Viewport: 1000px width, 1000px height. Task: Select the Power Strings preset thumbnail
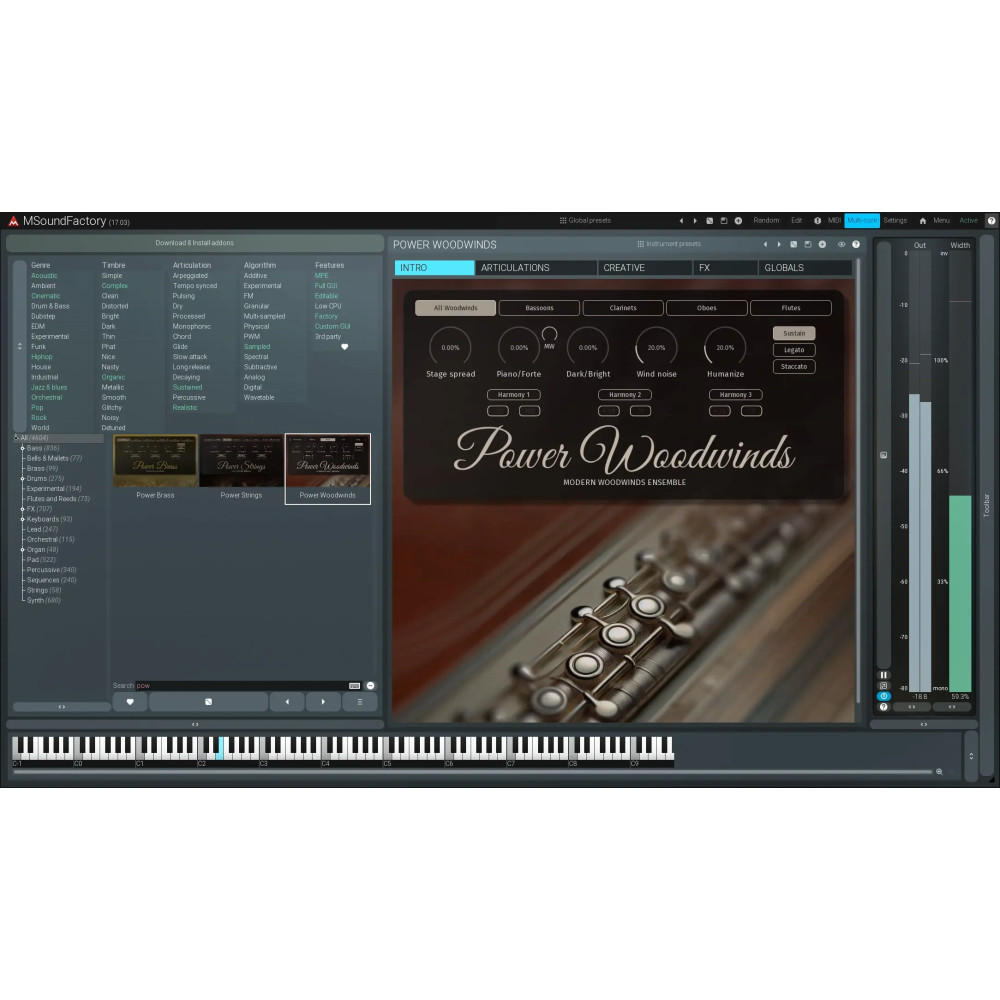[240, 462]
